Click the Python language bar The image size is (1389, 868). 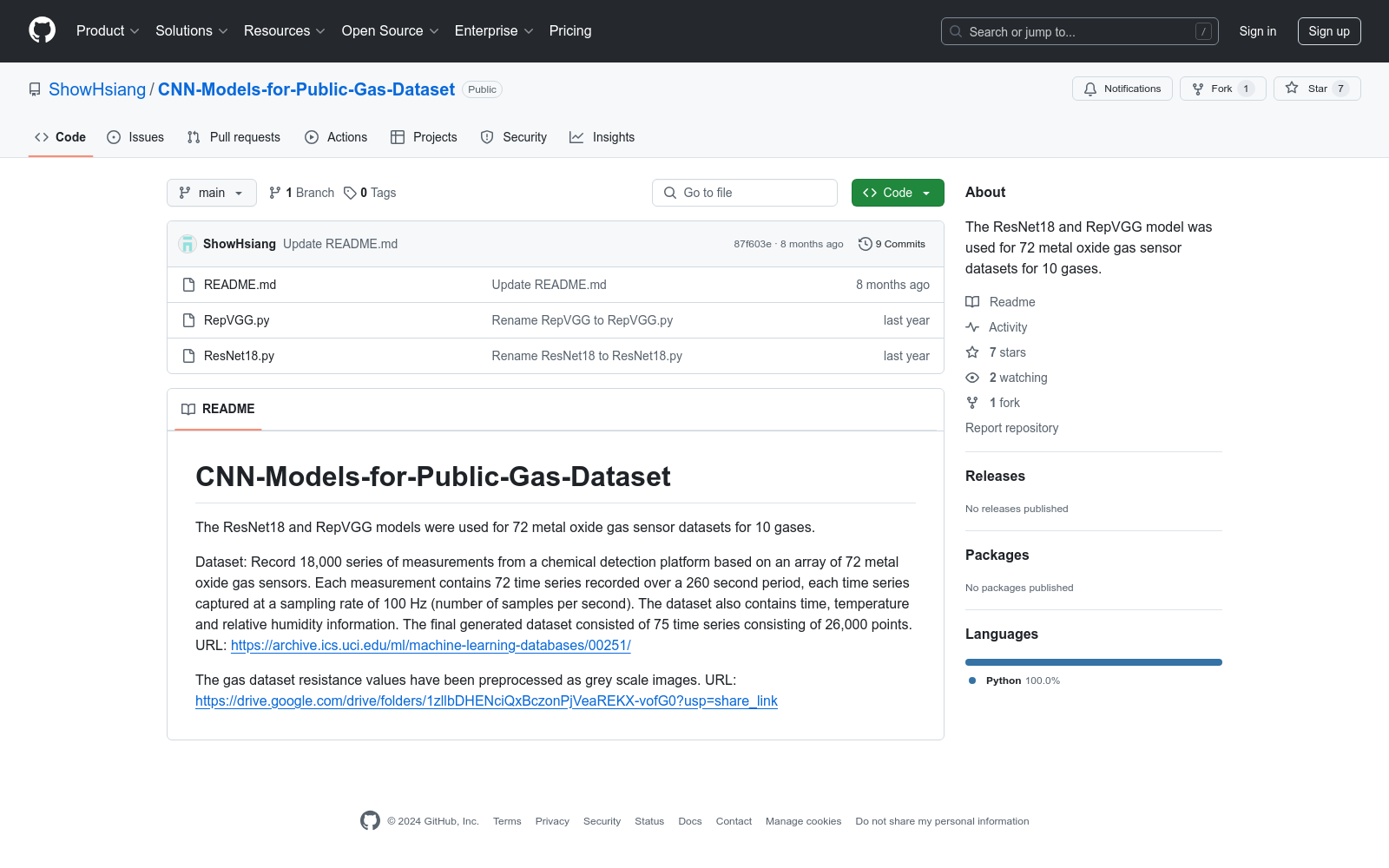point(1094,662)
